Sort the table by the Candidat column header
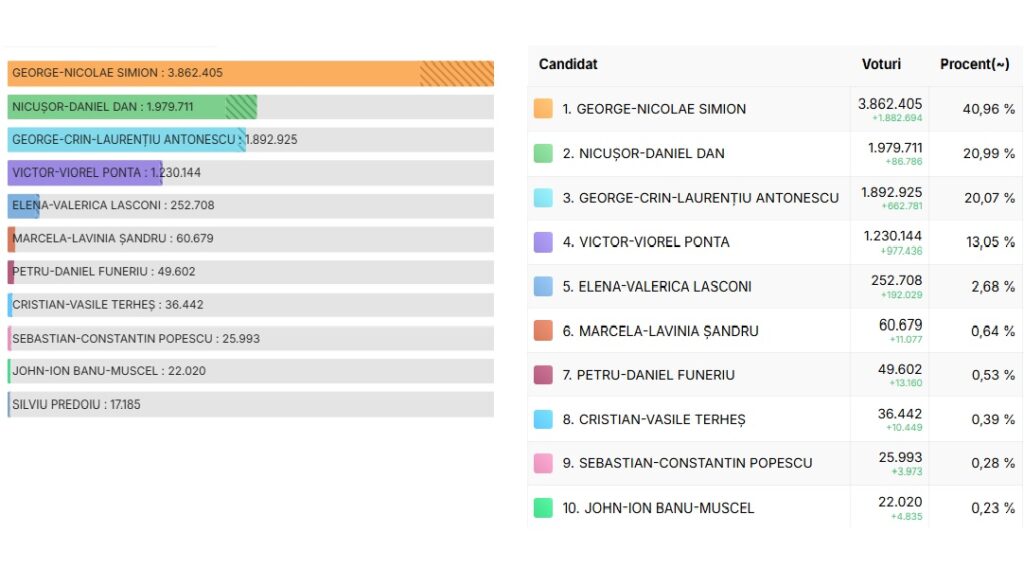 568,64
